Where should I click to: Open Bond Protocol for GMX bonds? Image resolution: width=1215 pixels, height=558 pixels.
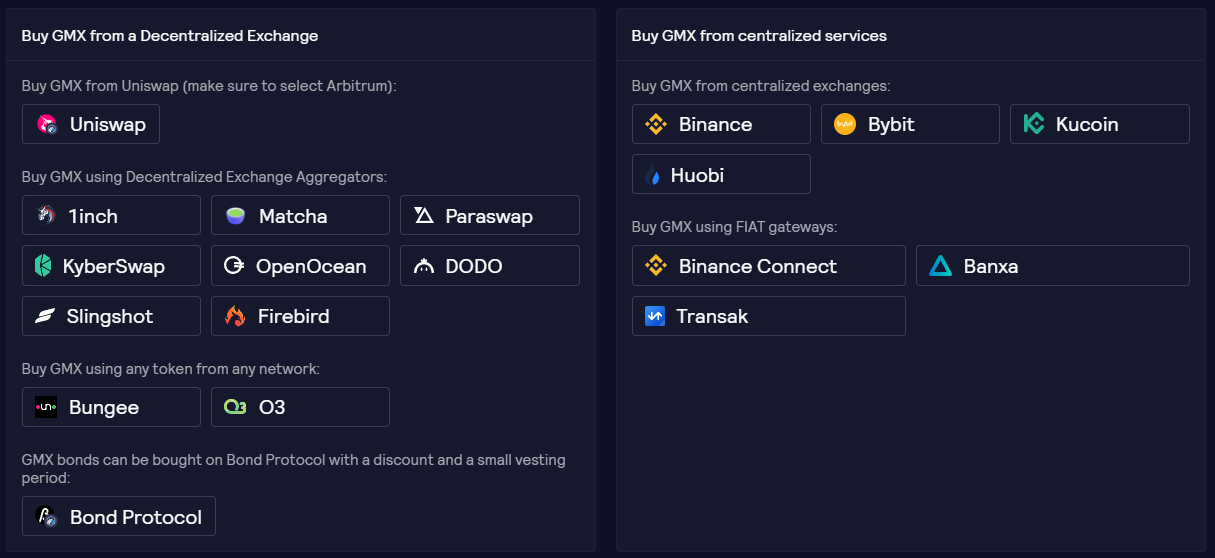click(x=119, y=516)
